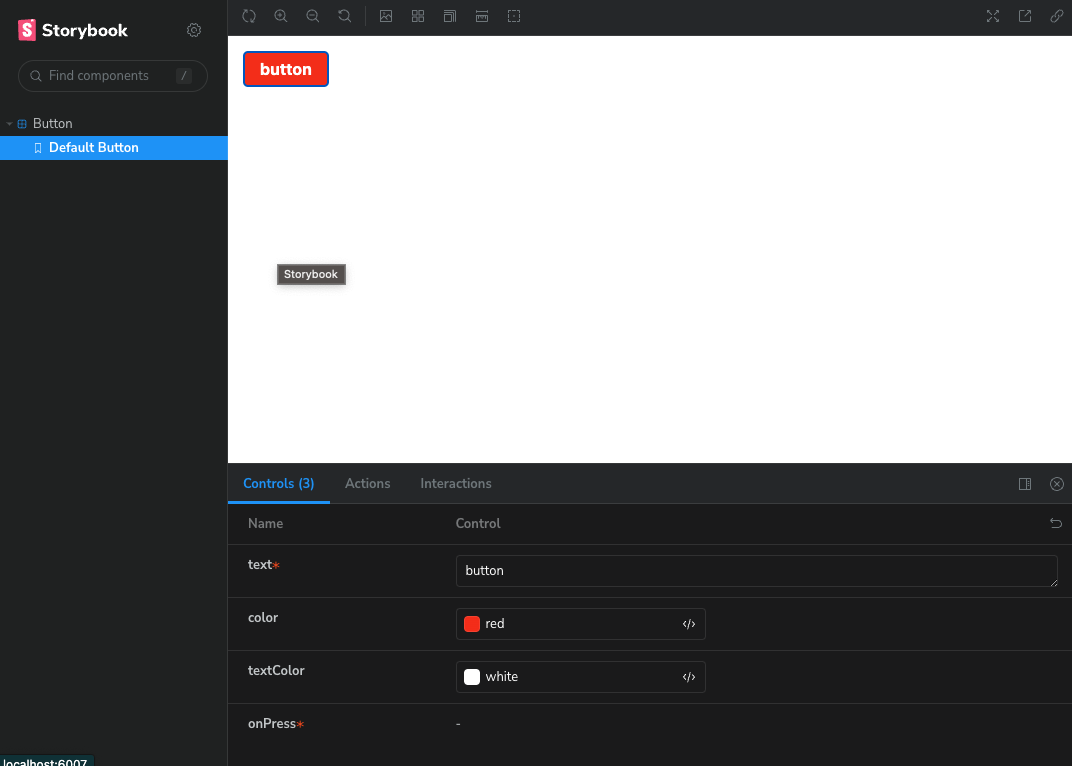Screen dimensions: 1072x766
Task: Change the addon panel orientation icon
Action: pos(1025,484)
